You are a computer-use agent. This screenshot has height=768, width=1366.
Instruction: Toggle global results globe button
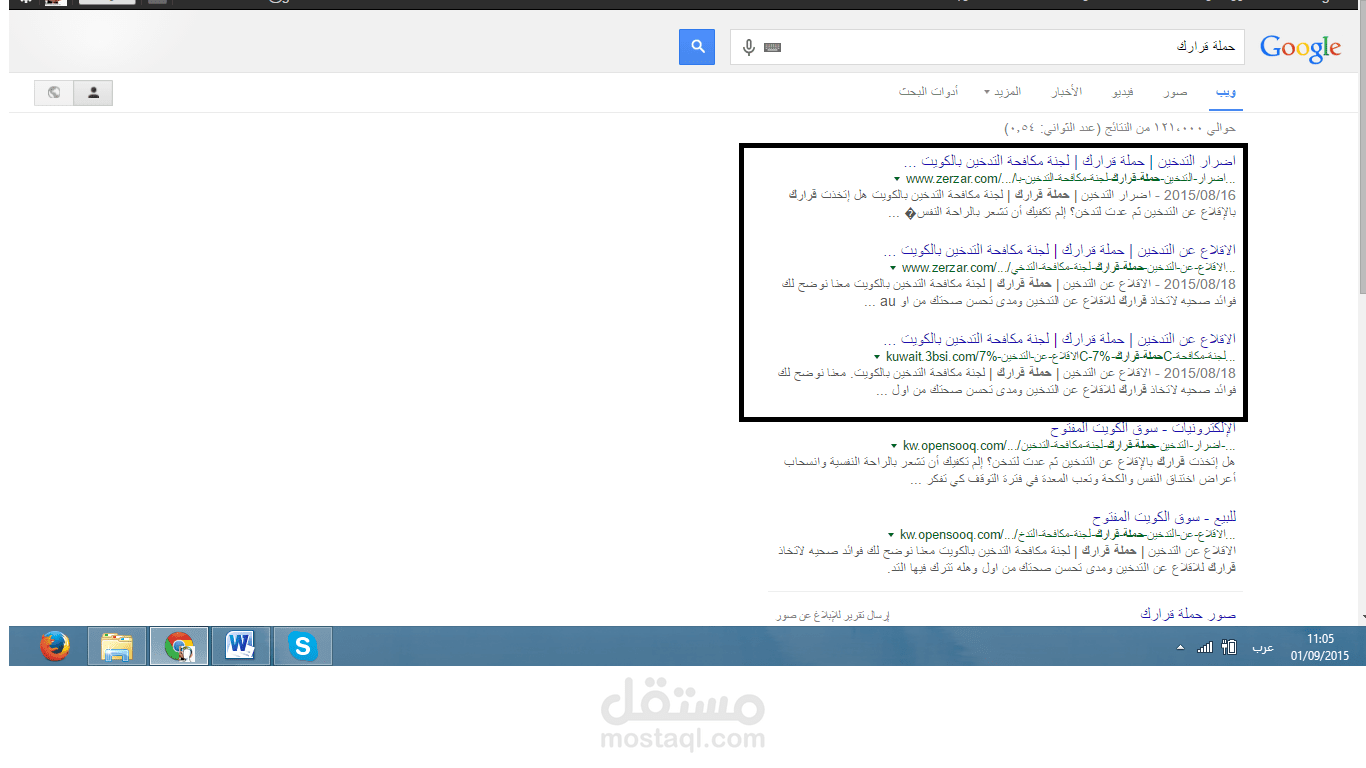coord(54,92)
